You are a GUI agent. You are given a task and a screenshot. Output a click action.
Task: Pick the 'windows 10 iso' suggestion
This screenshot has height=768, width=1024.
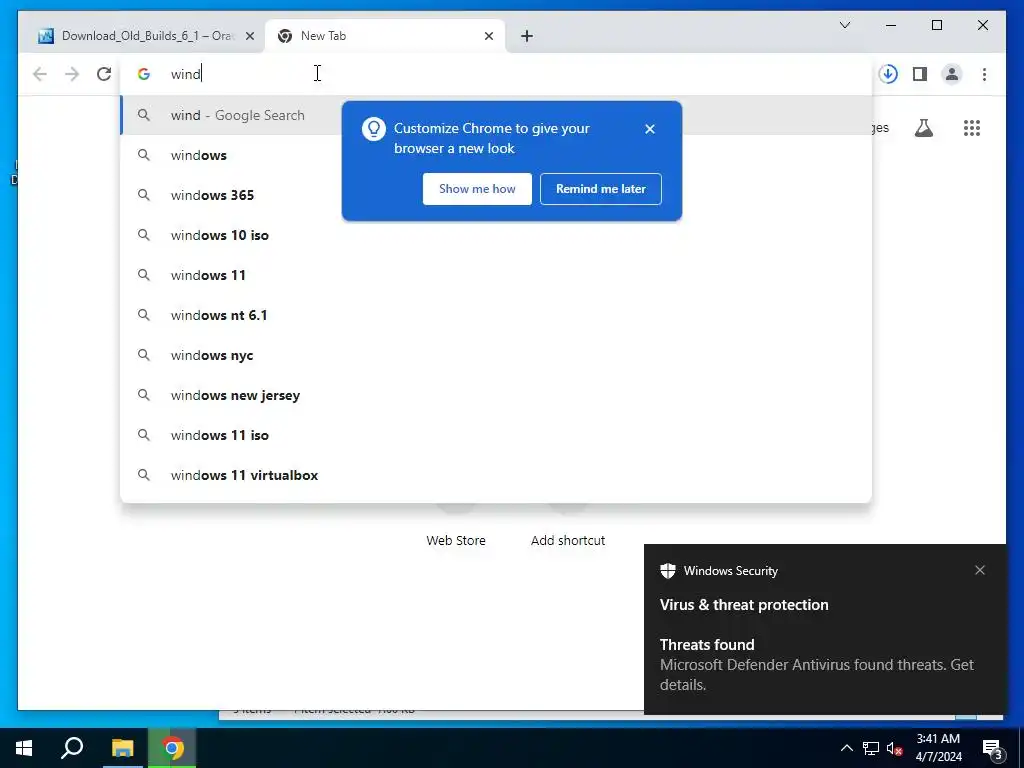click(496, 235)
